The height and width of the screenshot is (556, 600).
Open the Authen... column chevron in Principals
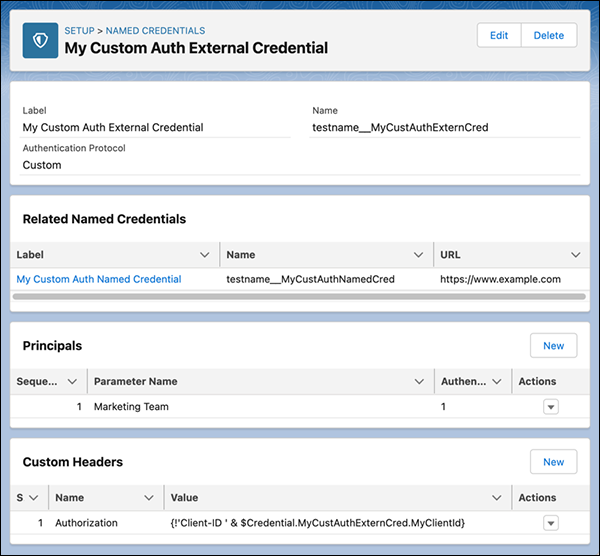[497, 381]
